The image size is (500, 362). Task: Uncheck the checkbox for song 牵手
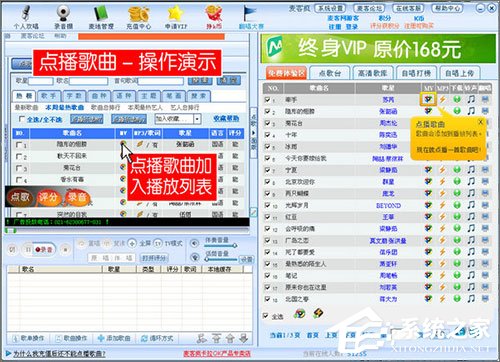pos(267,99)
